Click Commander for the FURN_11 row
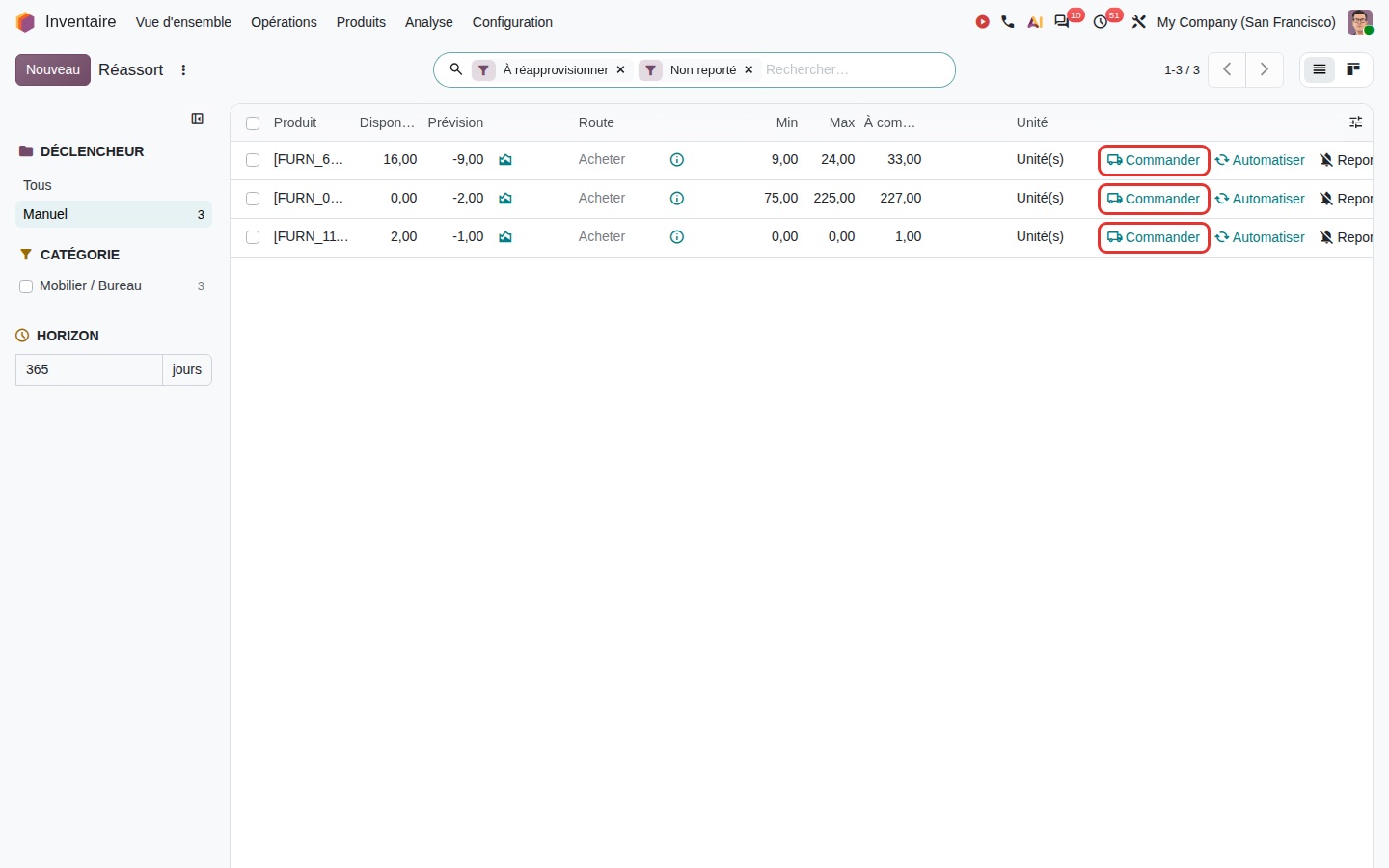 (x=1154, y=237)
